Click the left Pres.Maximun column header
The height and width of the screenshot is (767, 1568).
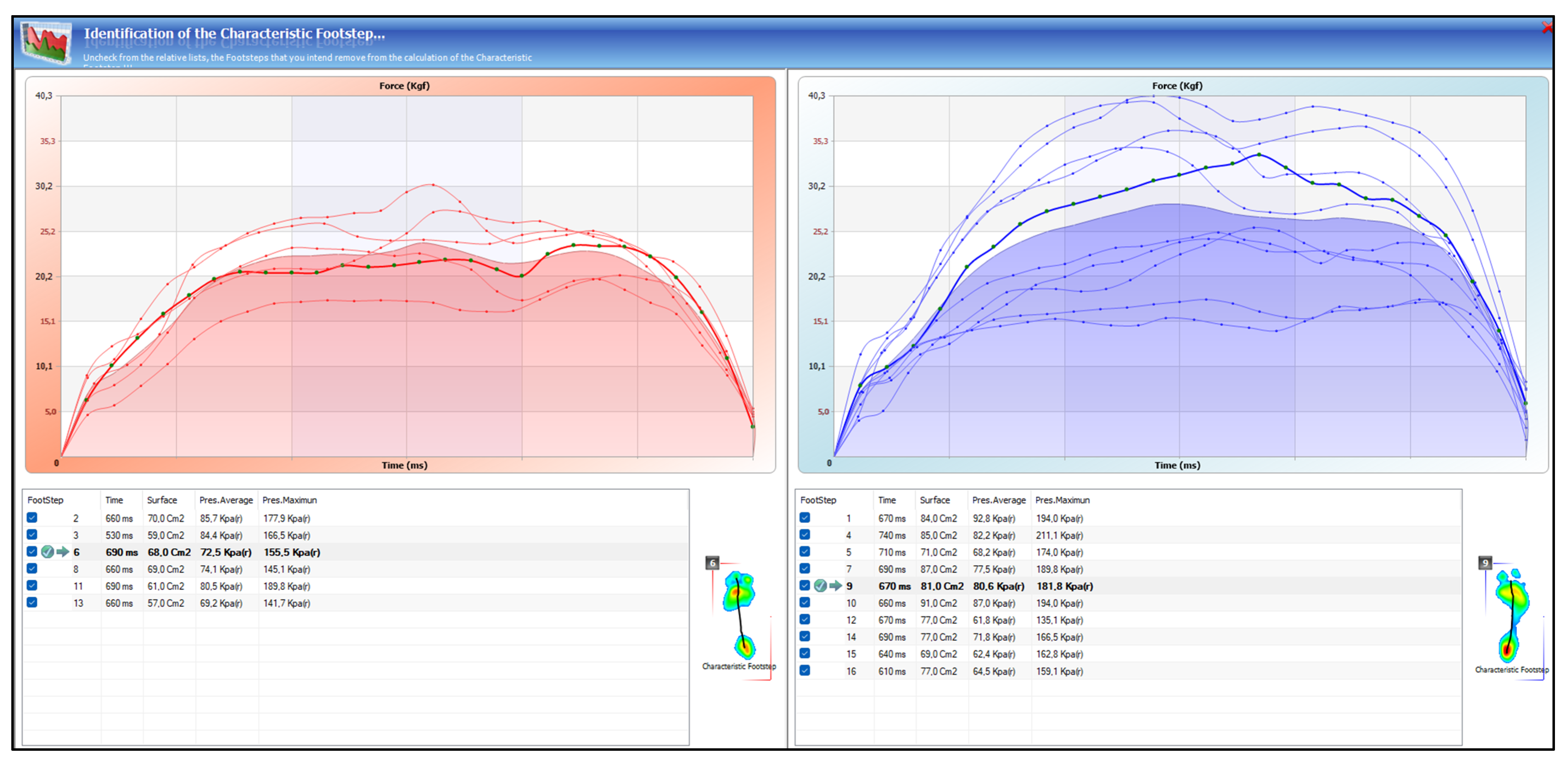point(290,500)
